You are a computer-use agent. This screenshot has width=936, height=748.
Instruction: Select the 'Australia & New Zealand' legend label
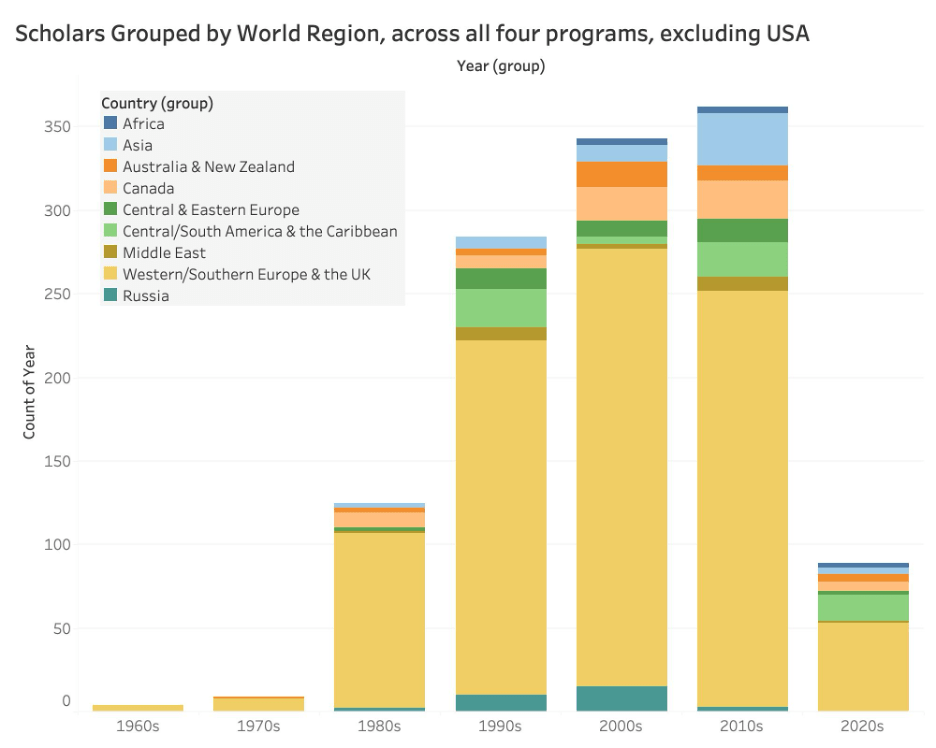[208, 167]
